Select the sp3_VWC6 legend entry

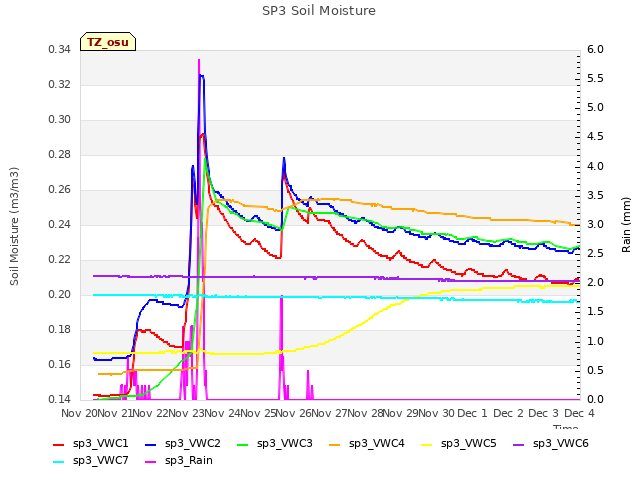tap(551, 444)
